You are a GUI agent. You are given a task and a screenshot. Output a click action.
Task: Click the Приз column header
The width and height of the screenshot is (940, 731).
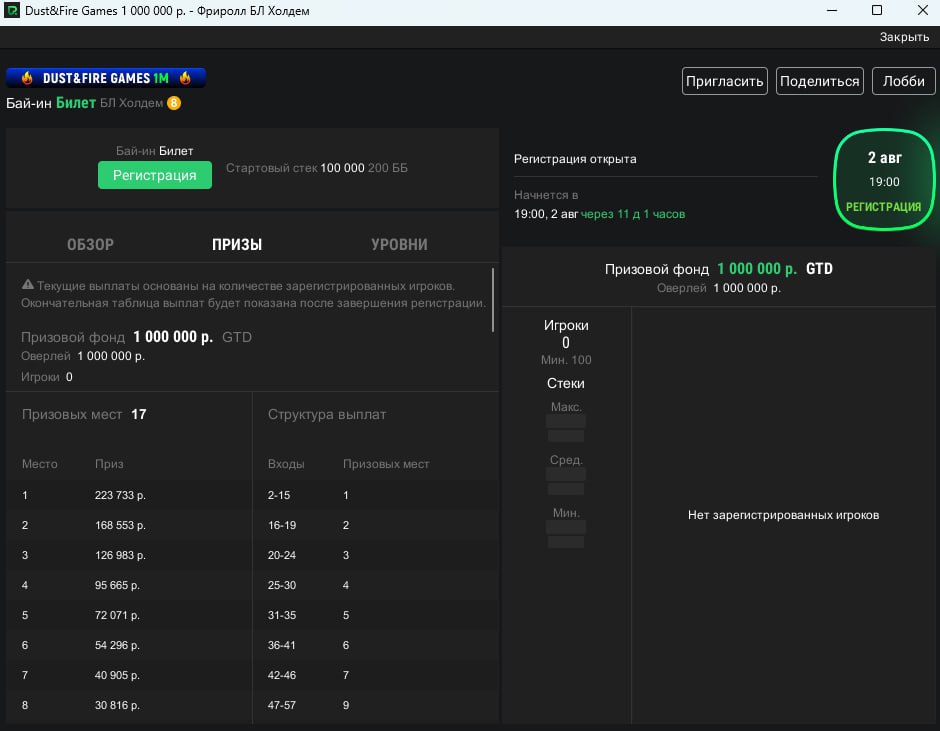pyautogui.click(x=109, y=464)
